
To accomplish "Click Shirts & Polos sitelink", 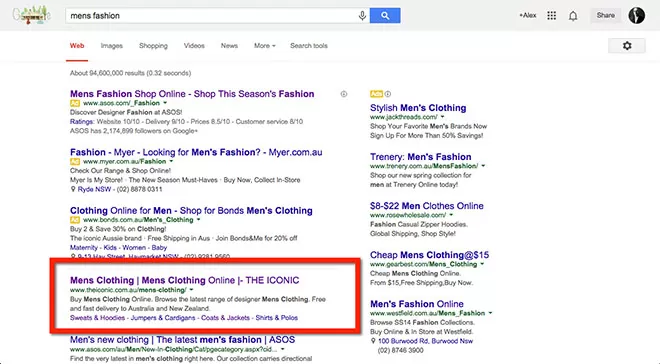I will [277, 318].
